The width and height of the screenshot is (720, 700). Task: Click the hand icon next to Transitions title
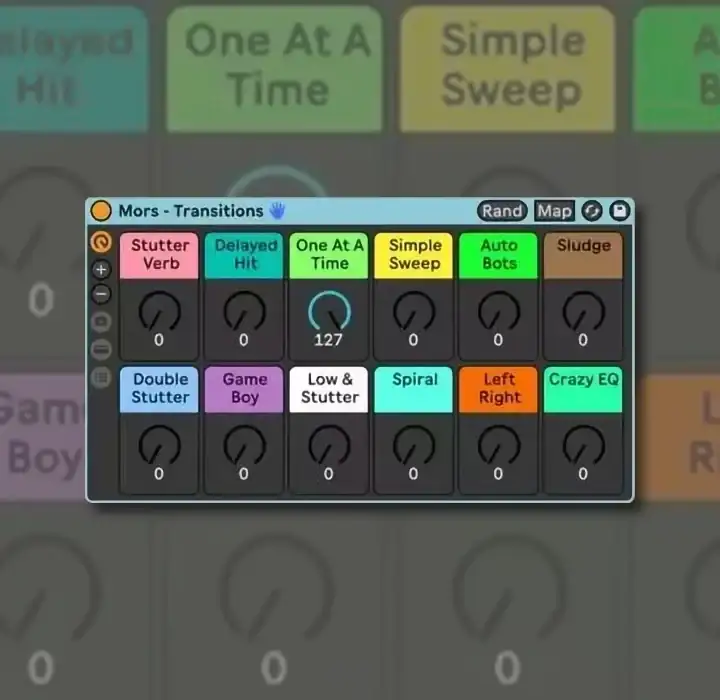(x=277, y=210)
